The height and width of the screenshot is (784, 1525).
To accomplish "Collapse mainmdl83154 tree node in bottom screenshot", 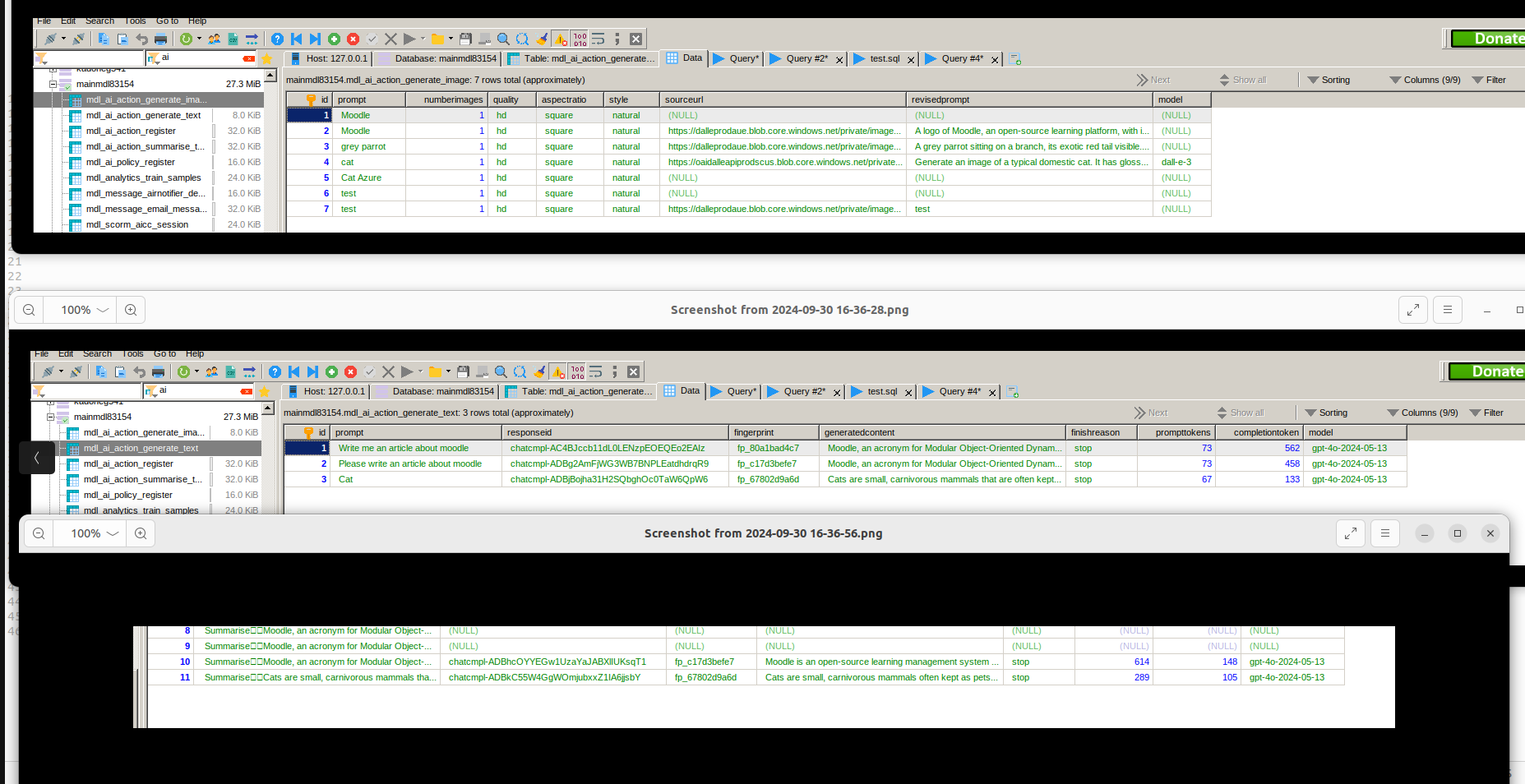I will [x=50, y=417].
